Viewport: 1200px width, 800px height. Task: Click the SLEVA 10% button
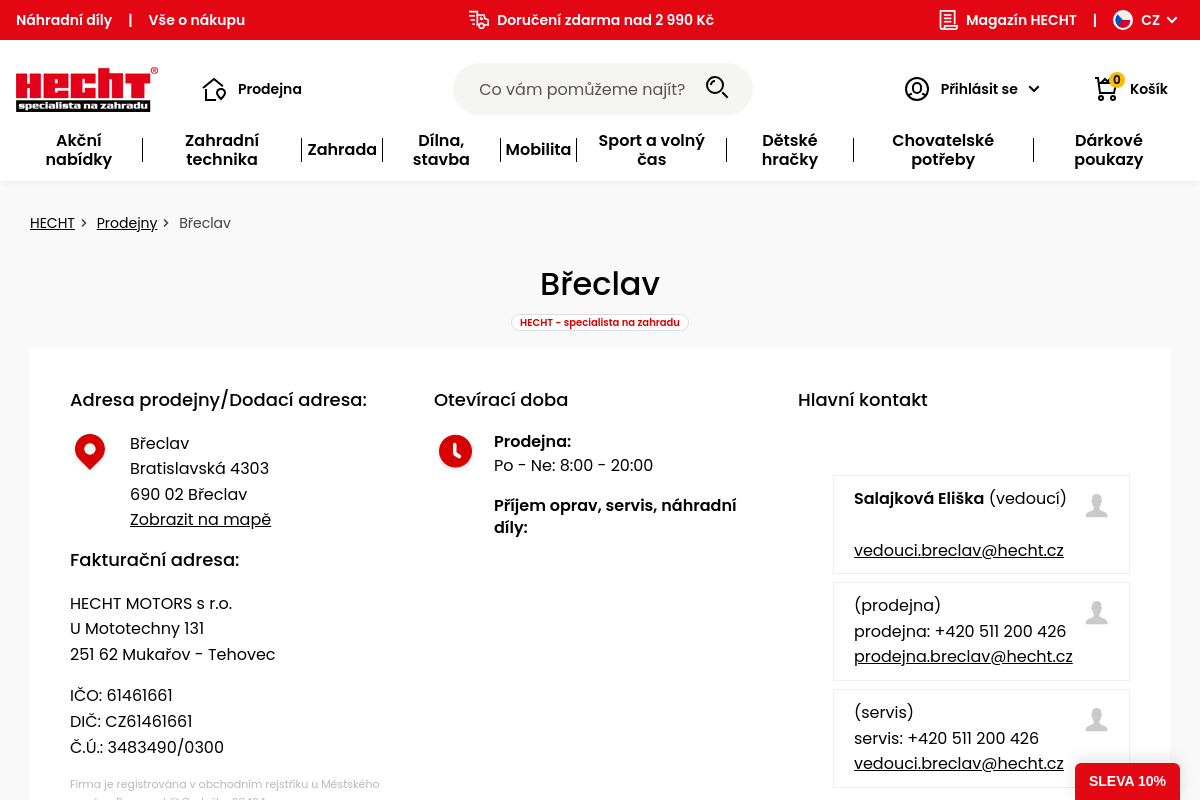tap(1127, 781)
